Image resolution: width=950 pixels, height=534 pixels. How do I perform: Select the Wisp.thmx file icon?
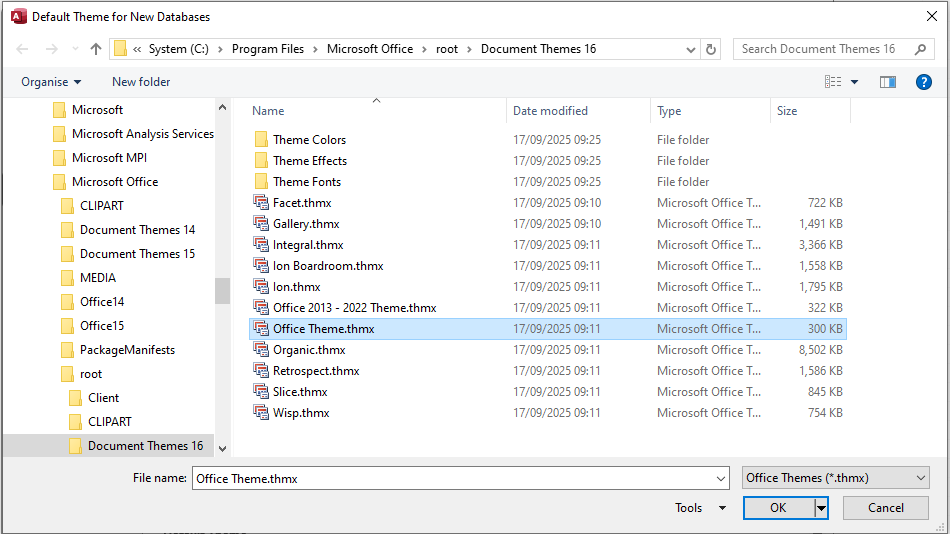pos(261,413)
